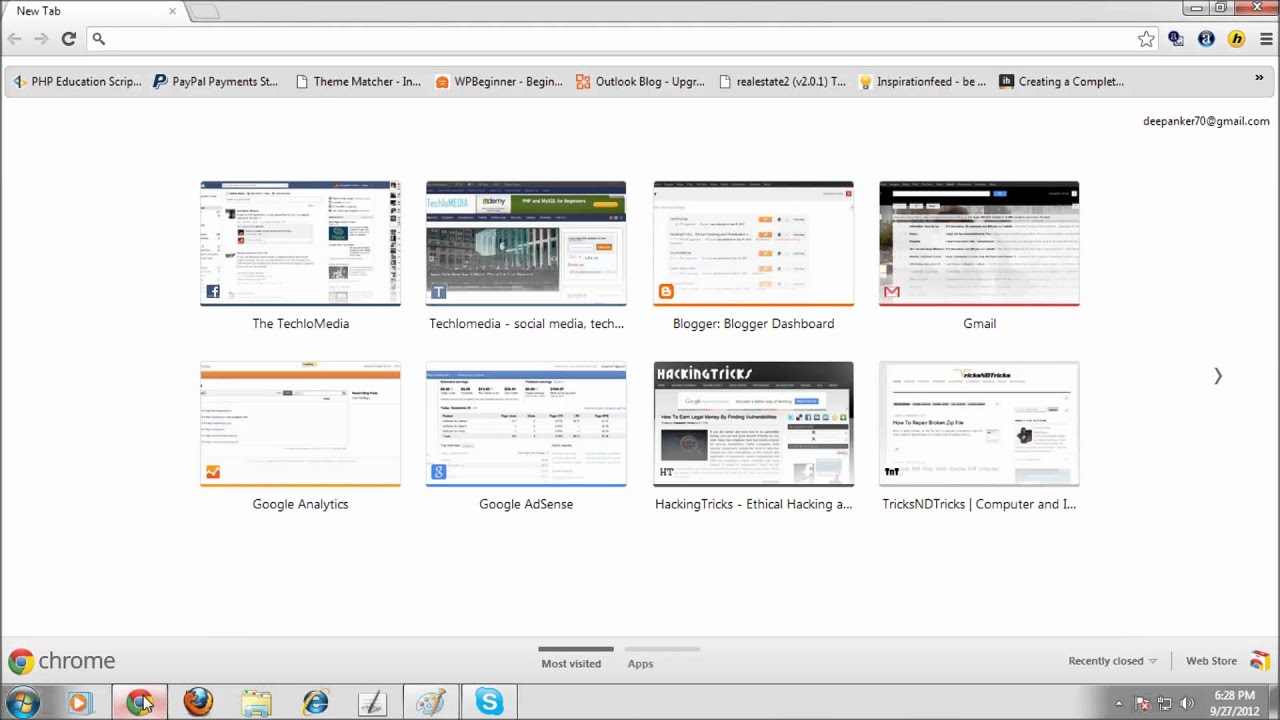Expand the Recently closed dropdown
This screenshot has width=1280, height=720.
pyautogui.click(x=1112, y=661)
